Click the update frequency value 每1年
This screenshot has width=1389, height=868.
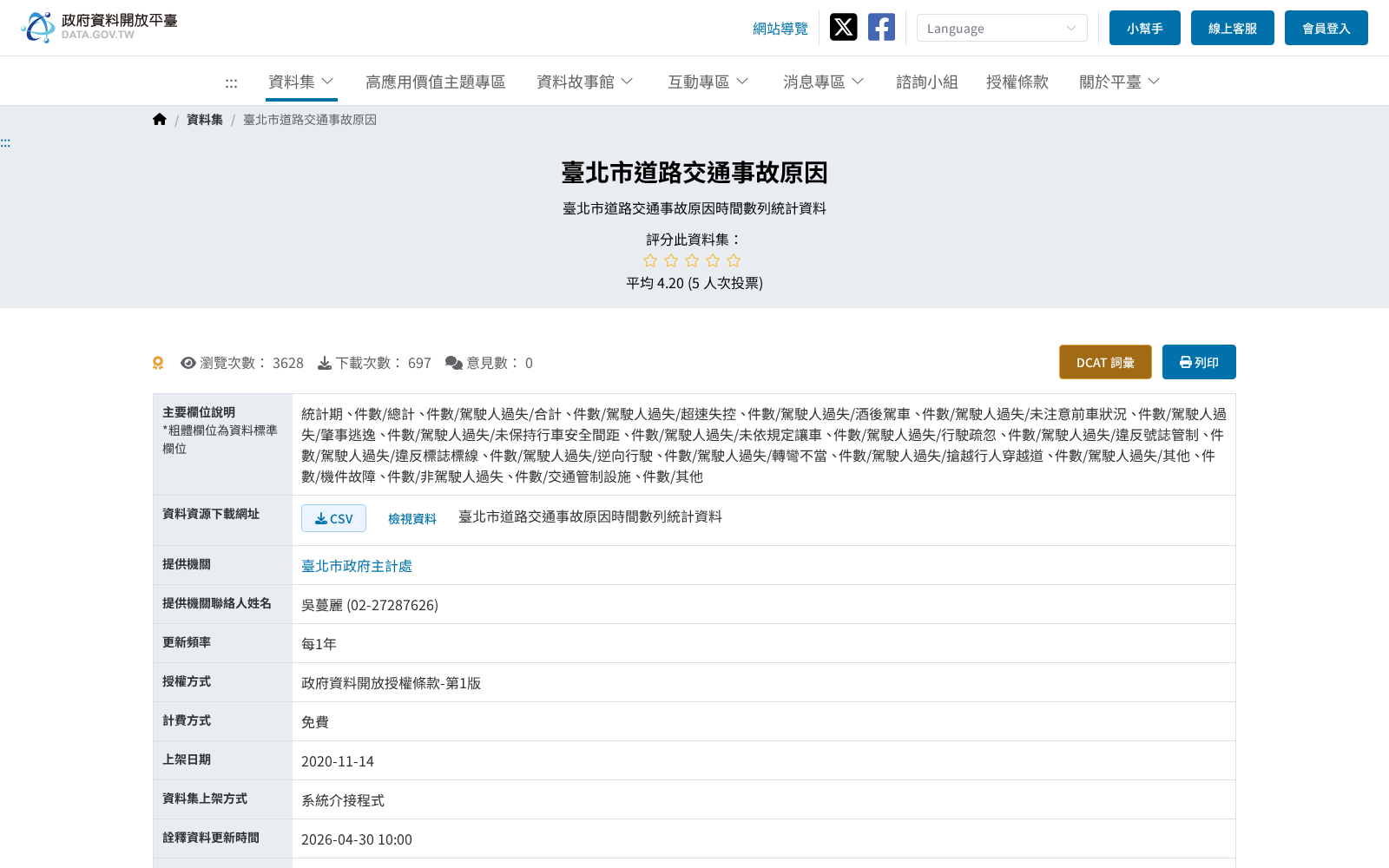tap(319, 644)
